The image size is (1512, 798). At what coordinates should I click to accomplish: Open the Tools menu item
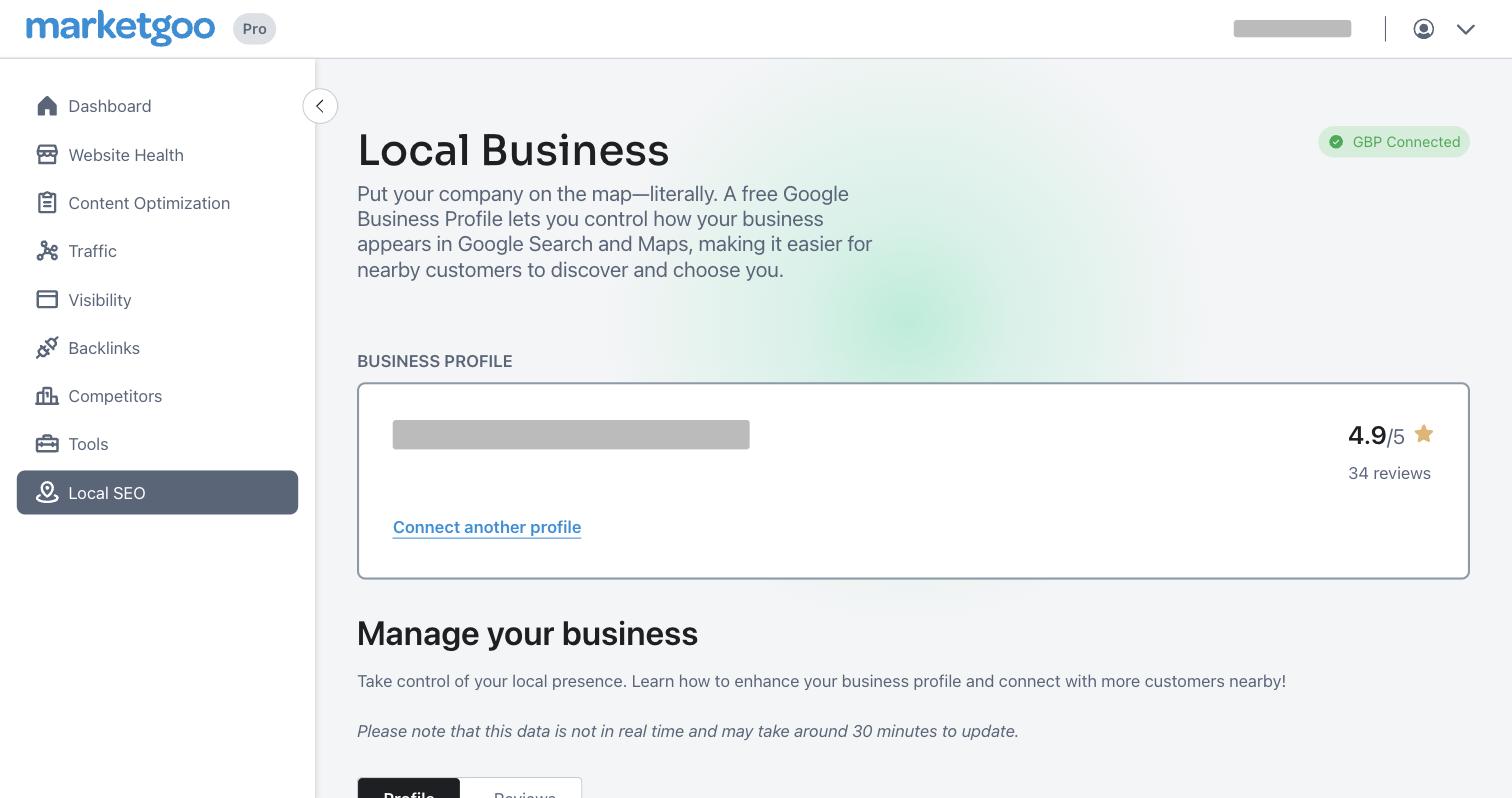[x=157, y=444]
